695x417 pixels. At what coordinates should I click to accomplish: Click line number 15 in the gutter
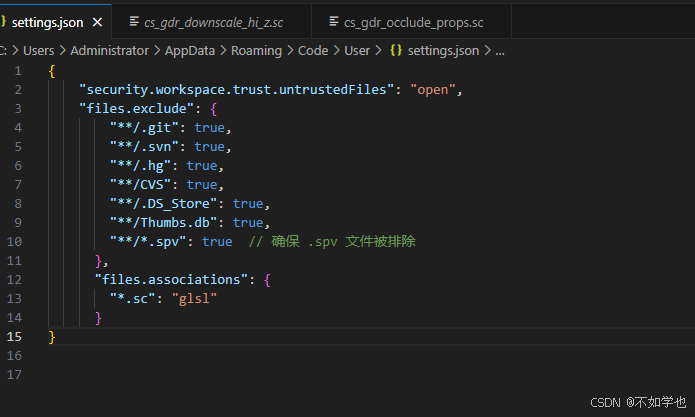[14, 337]
